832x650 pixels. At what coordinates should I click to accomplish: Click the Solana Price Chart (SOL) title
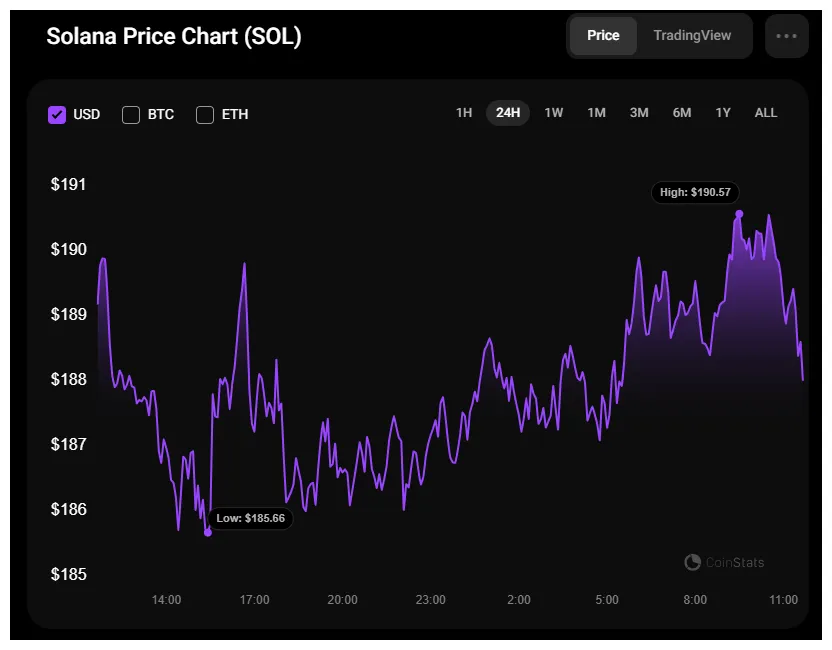[x=173, y=36]
